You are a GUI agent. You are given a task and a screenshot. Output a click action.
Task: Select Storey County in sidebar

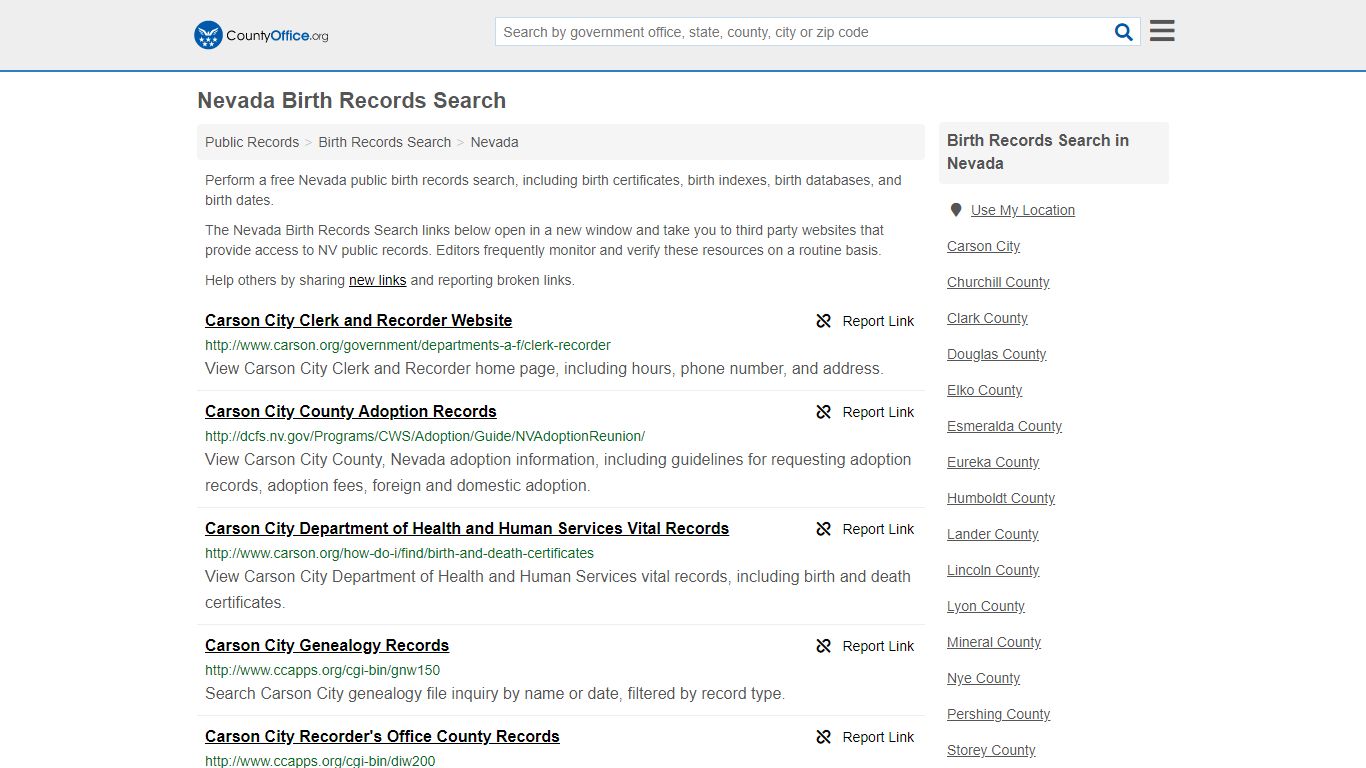click(991, 750)
